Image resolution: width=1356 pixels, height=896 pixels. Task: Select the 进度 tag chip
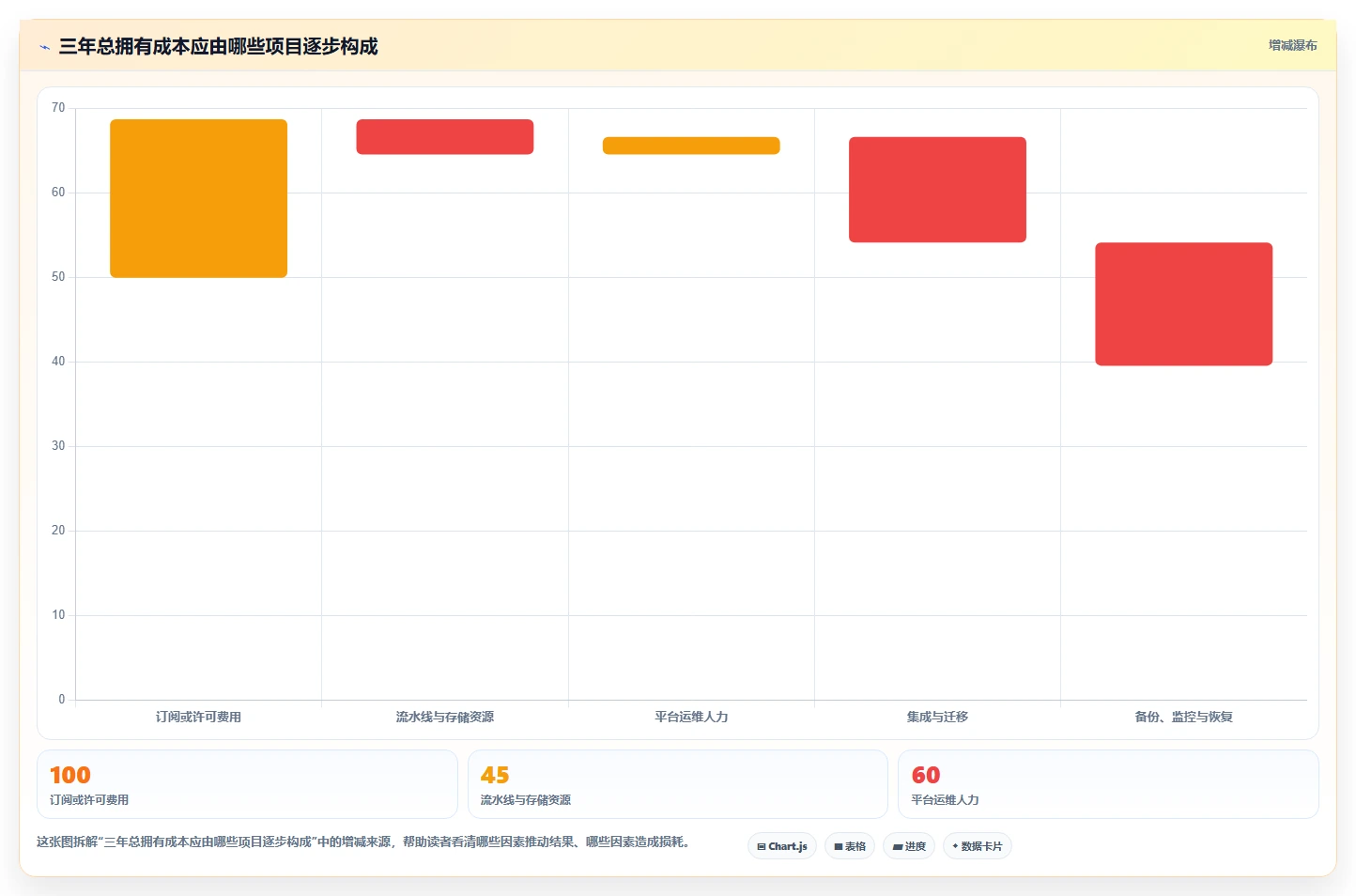(x=909, y=846)
